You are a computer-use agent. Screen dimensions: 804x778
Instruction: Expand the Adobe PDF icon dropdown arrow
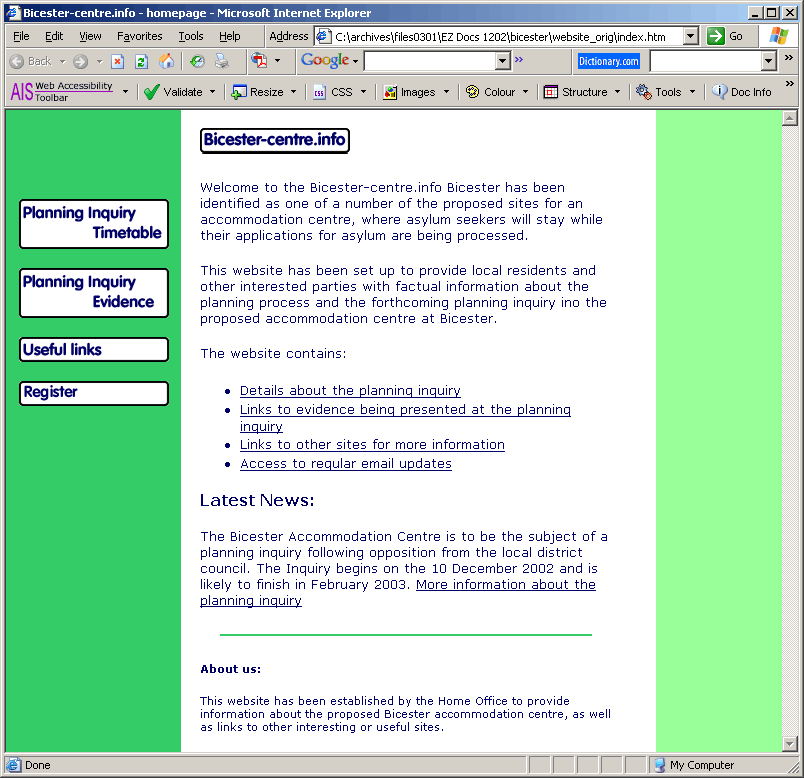coord(277,61)
